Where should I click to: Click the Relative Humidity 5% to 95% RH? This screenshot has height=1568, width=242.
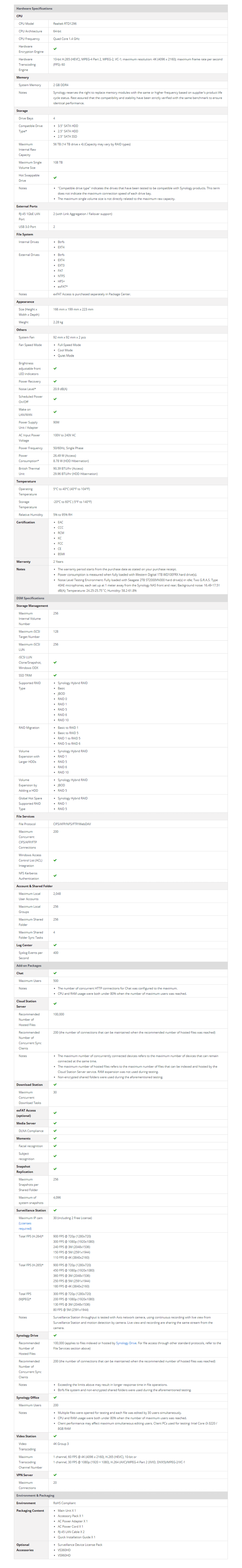point(63,515)
